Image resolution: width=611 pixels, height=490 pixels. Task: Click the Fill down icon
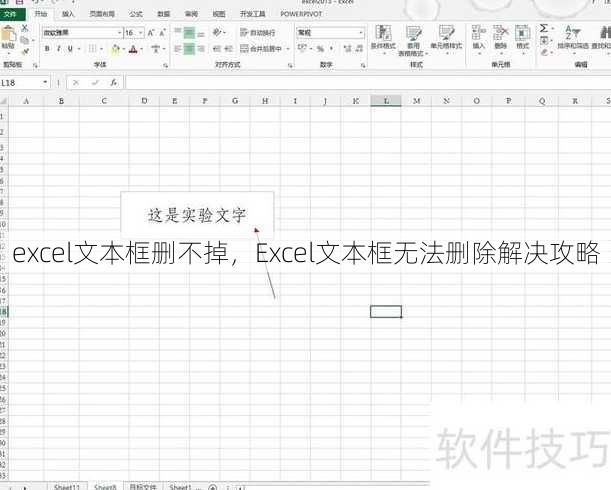point(544,40)
